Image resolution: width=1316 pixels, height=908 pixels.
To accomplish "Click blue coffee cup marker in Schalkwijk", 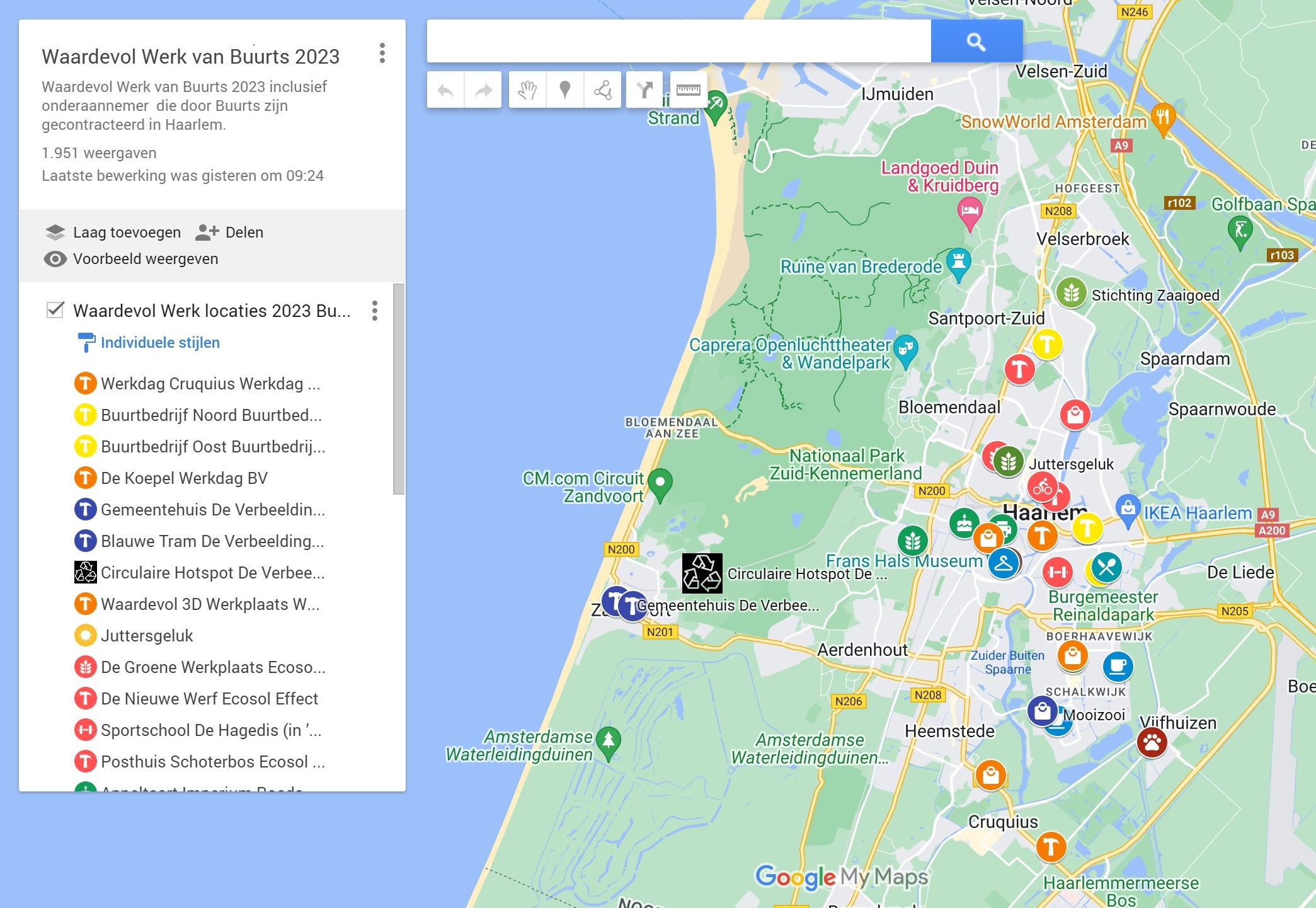I will (1118, 666).
